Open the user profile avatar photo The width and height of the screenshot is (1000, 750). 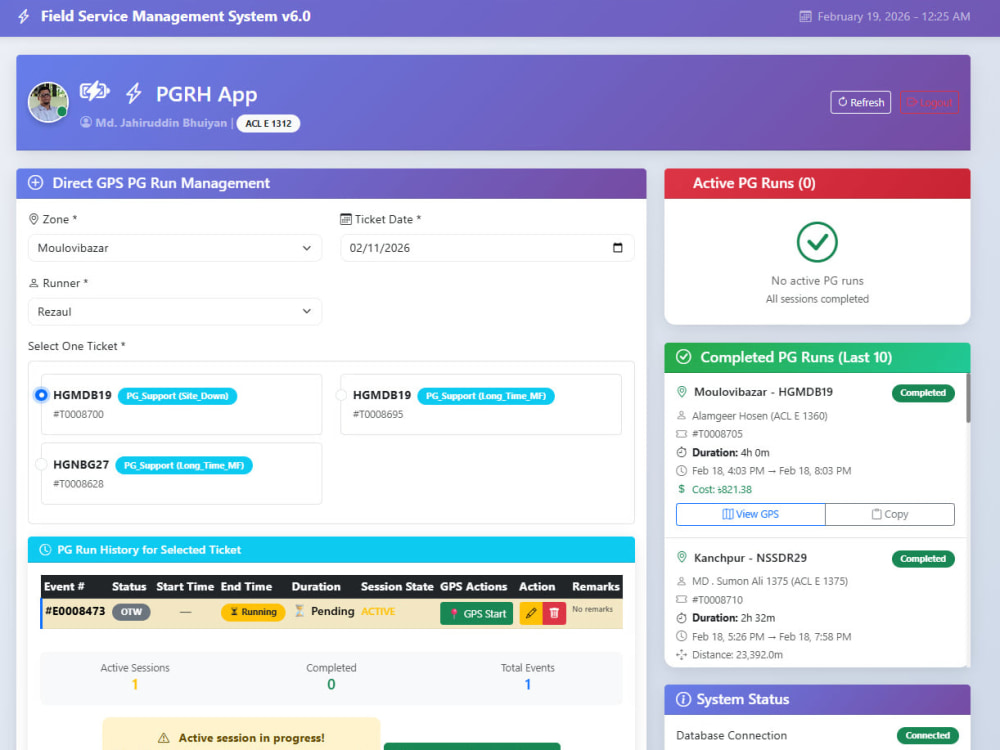pyautogui.click(x=48, y=102)
